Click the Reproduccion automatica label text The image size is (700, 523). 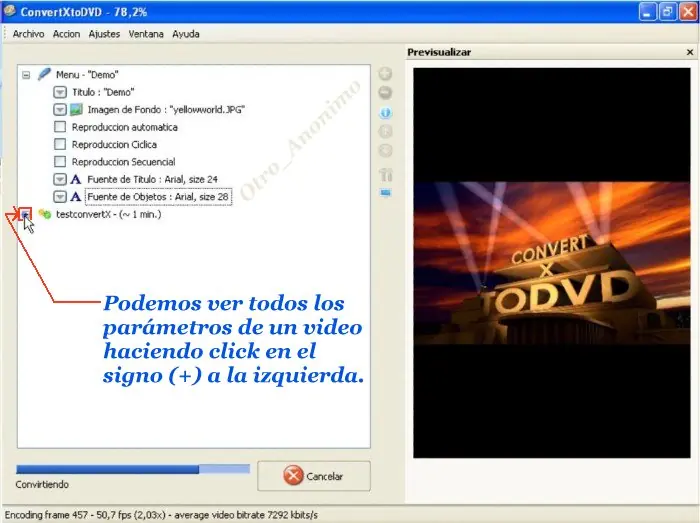tap(125, 127)
